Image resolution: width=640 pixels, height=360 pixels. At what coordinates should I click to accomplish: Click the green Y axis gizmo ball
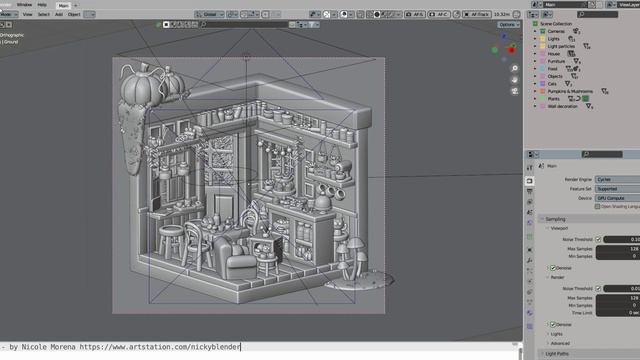pos(495,50)
